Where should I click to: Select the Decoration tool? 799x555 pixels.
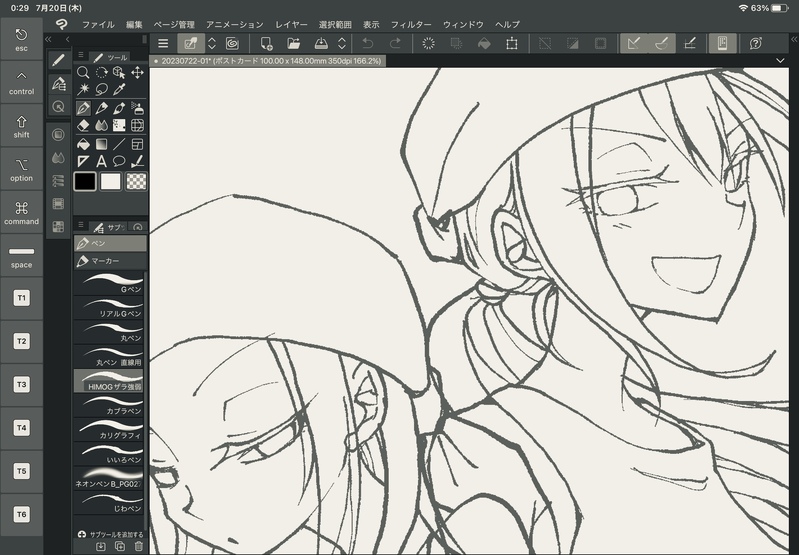119,125
